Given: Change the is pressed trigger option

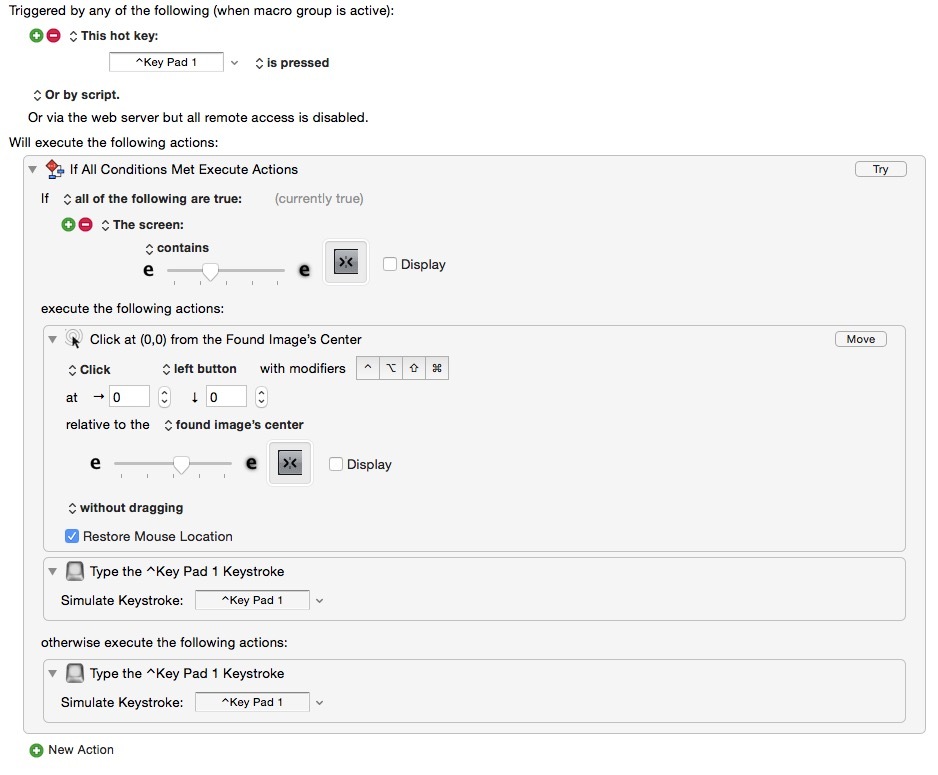Looking at the screenshot, I should 292,63.
